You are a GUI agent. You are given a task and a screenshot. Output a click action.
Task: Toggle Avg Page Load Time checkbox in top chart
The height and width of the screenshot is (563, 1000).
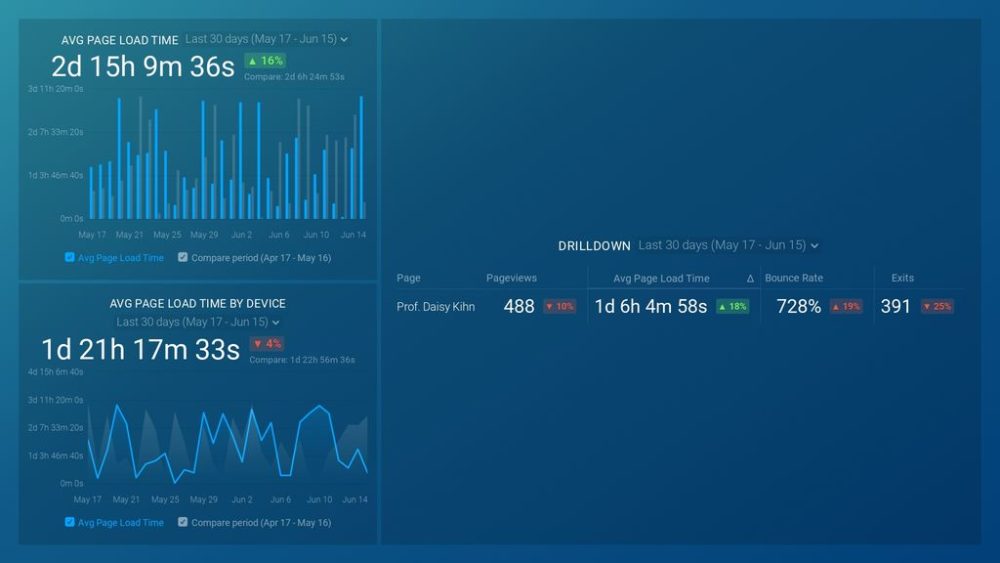(70, 257)
